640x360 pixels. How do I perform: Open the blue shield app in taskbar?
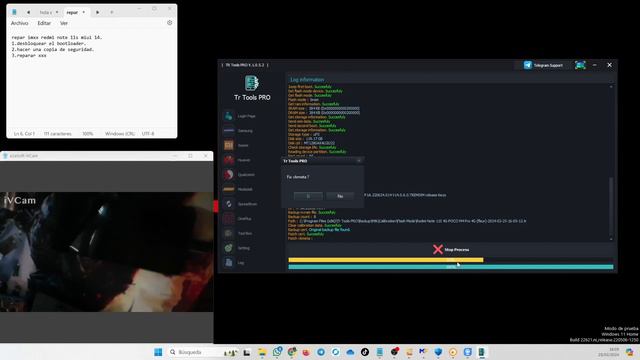(438, 352)
